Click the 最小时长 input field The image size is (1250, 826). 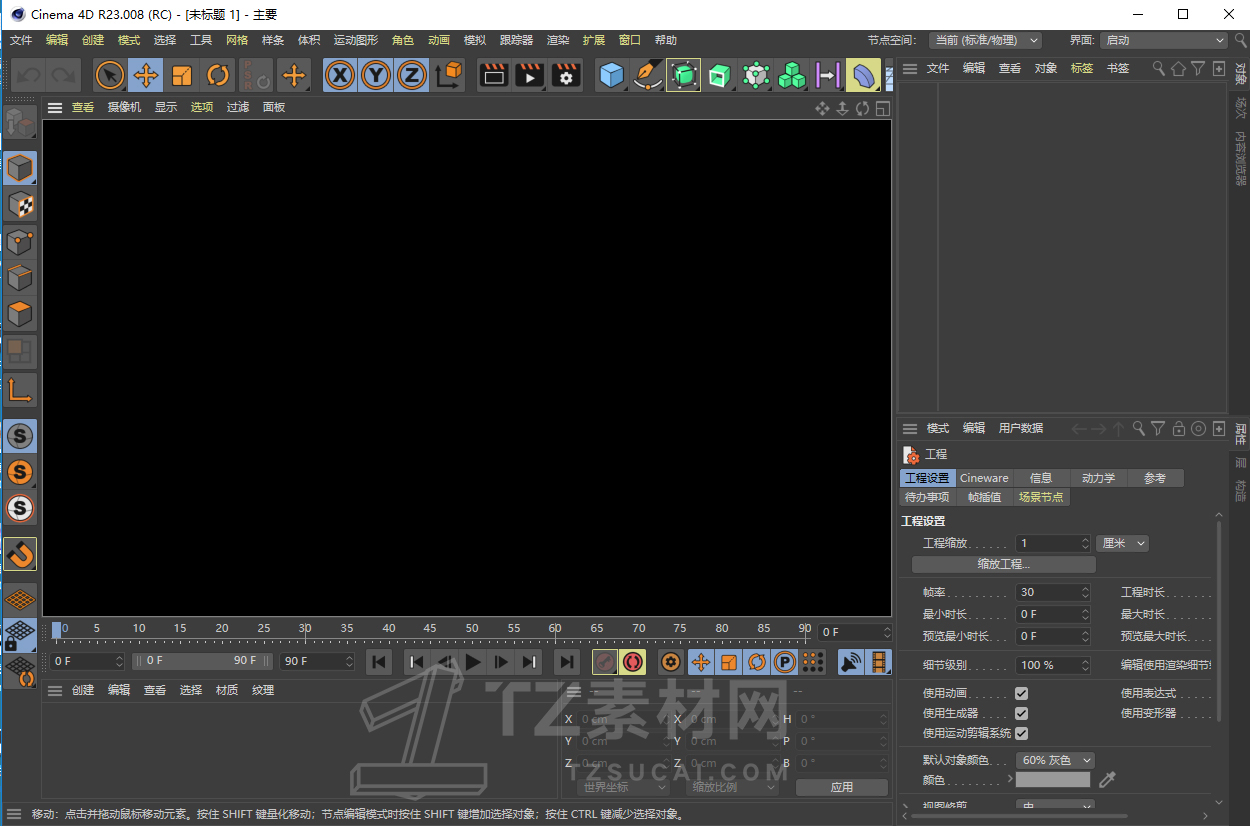[1053, 614]
